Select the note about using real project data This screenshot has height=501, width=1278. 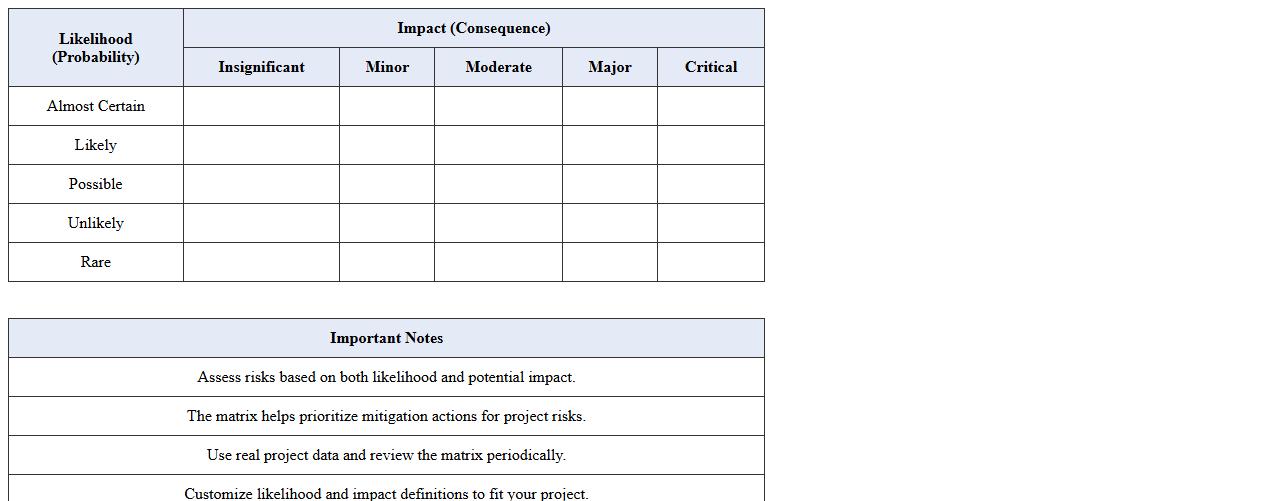coord(386,455)
